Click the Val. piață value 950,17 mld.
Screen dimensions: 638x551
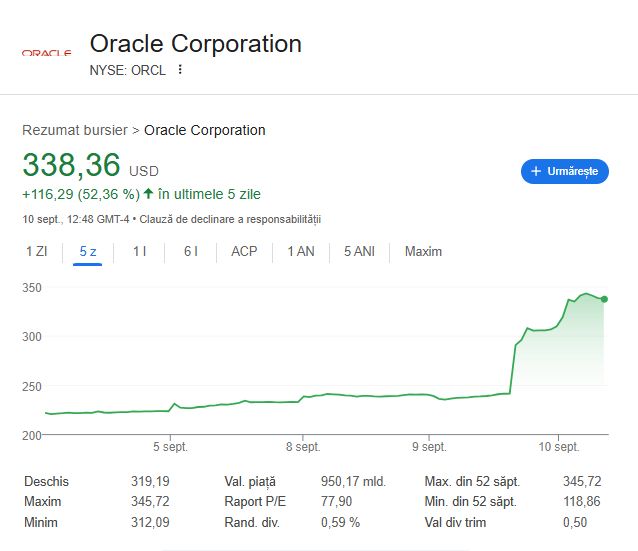coord(353,481)
